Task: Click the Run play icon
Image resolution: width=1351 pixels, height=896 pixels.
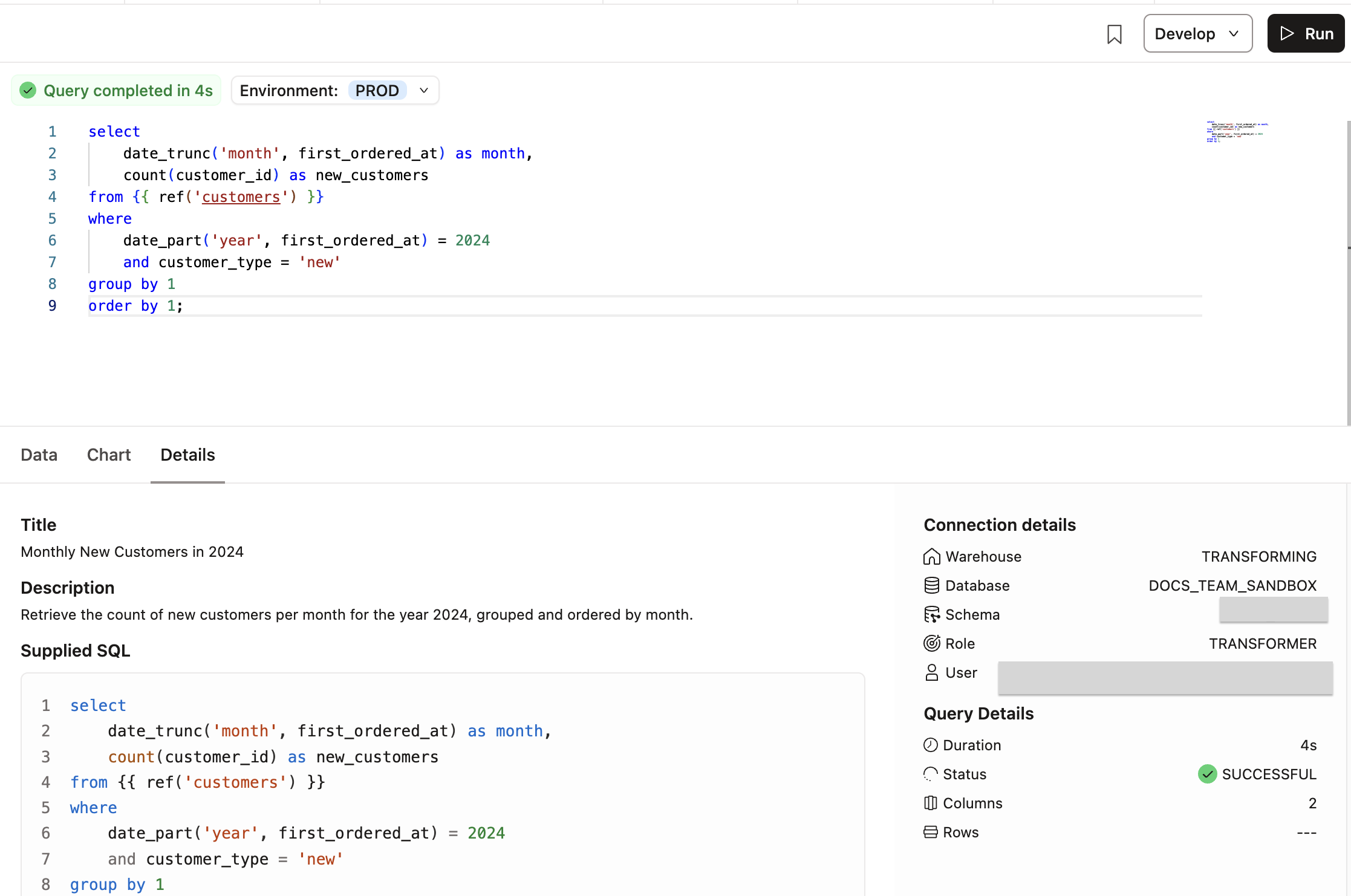Action: click(x=1287, y=34)
